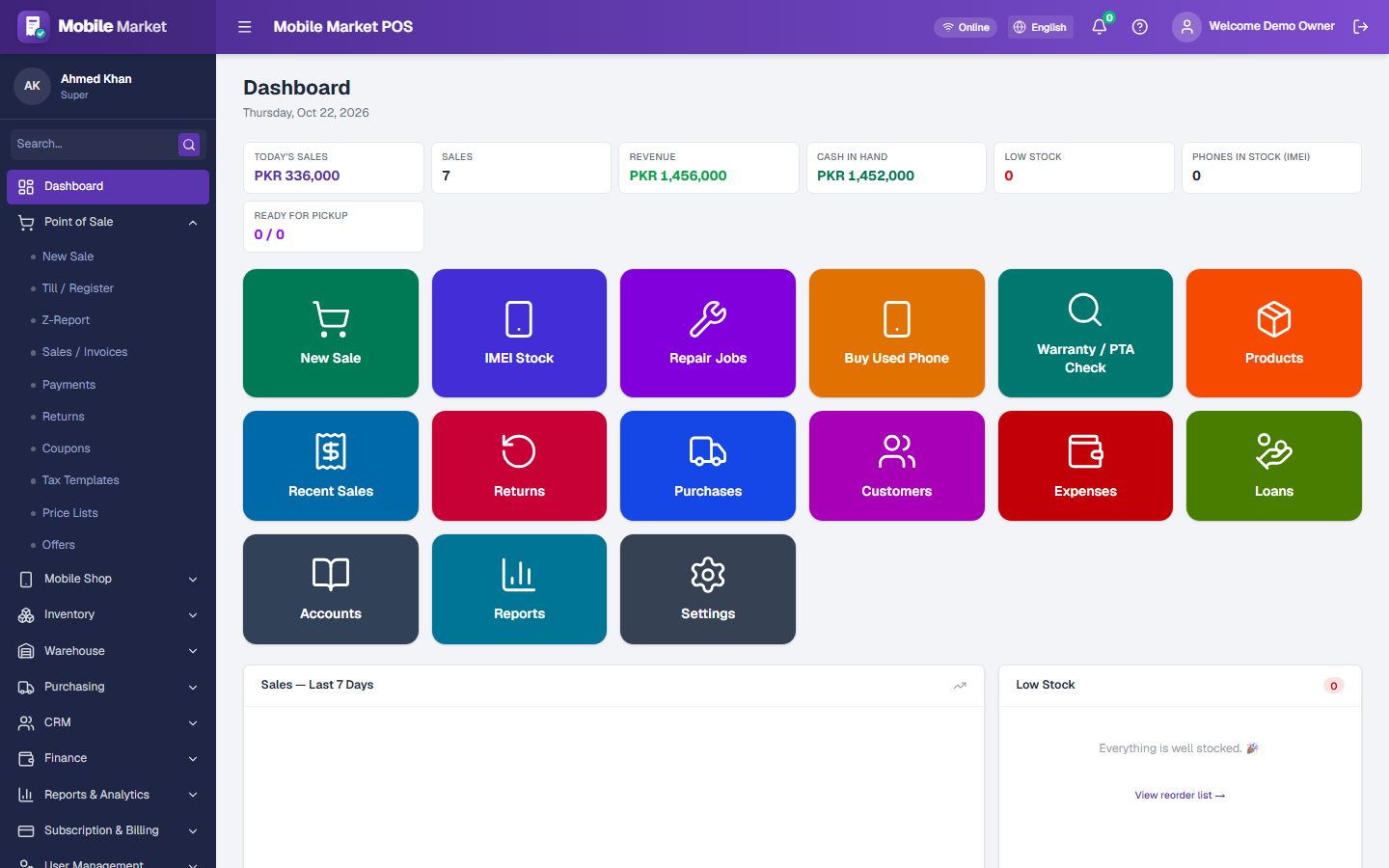Viewport: 1389px width, 868px height.
Task: Collapse the Point of Sale section
Action: [108, 222]
